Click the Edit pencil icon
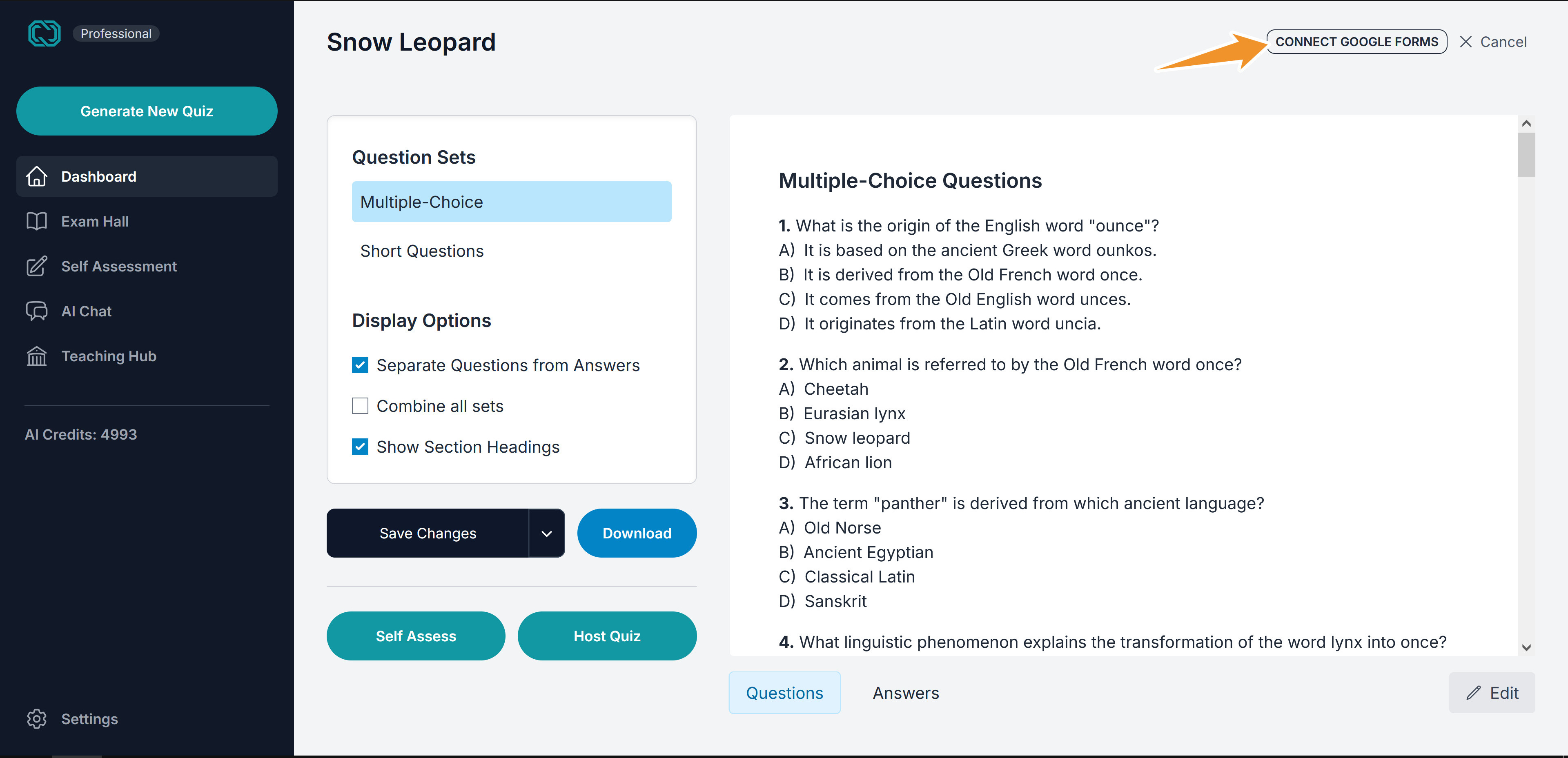 [x=1474, y=693]
